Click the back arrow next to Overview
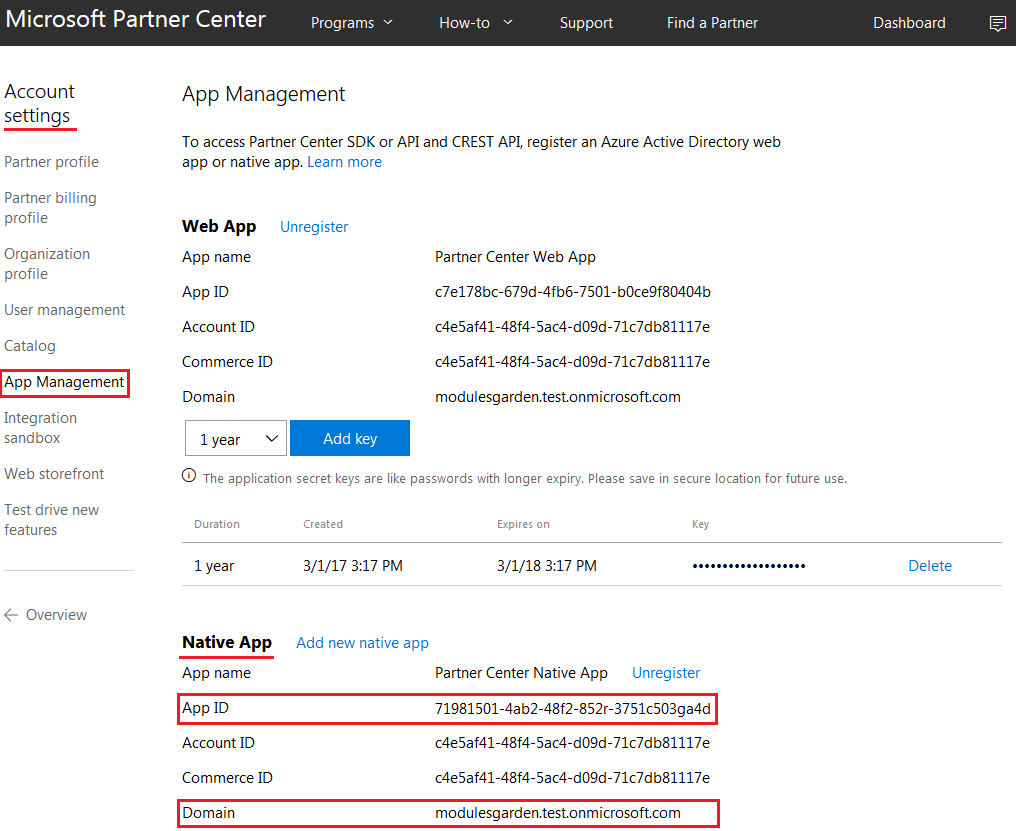This screenshot has width=1016, height=831. point(11,615)
